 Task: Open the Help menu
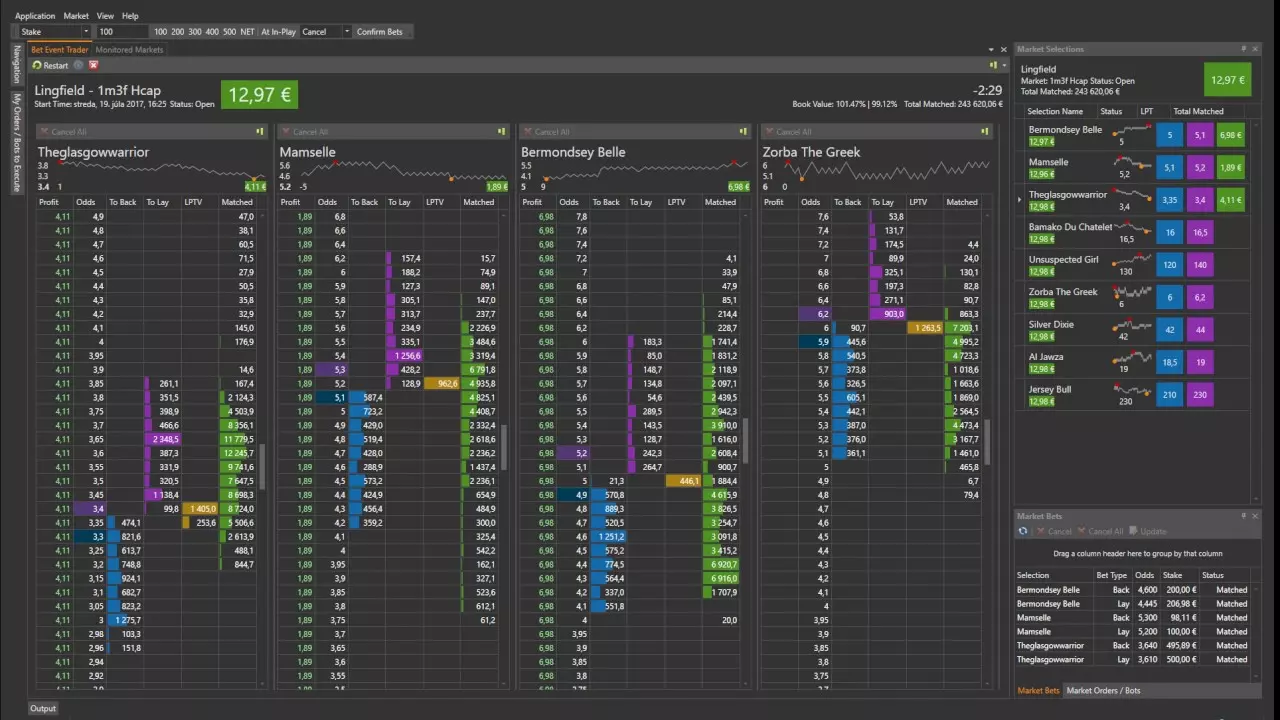pos(130,16)
